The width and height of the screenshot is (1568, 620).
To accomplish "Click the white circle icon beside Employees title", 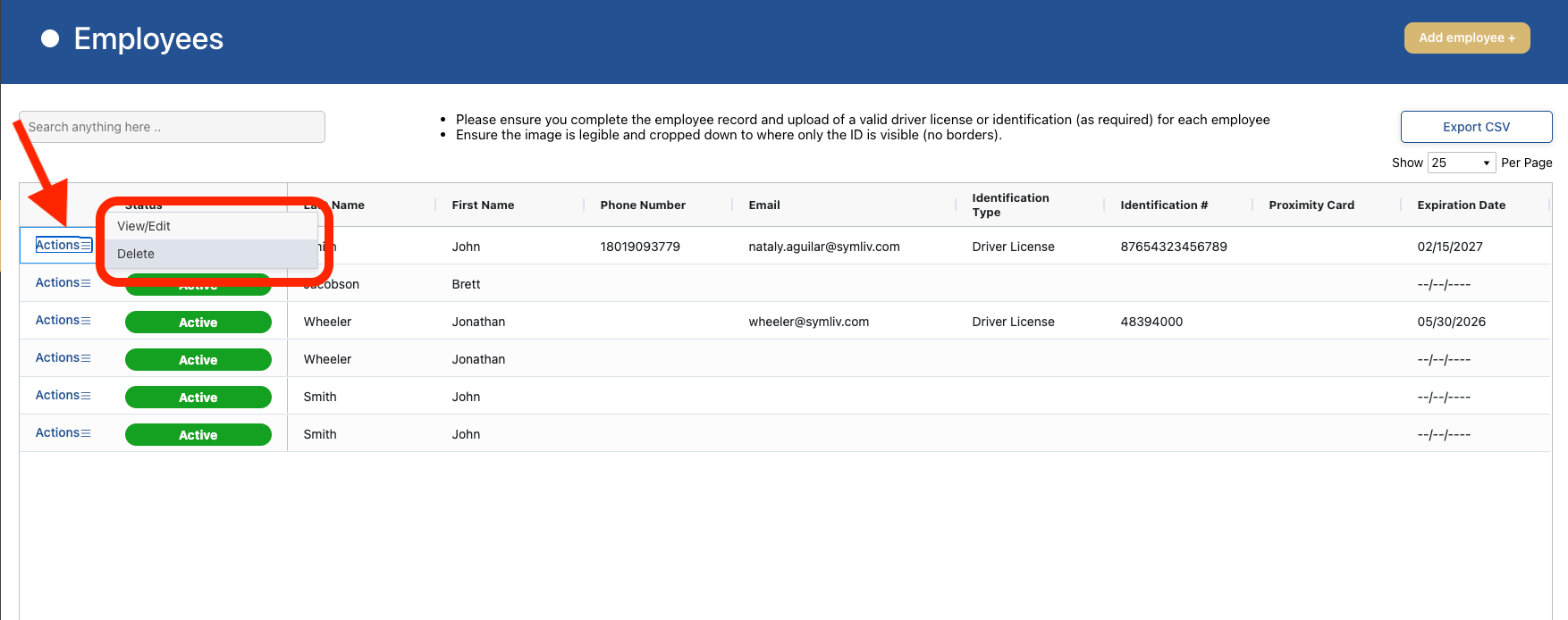I will (x=50, y=38).
